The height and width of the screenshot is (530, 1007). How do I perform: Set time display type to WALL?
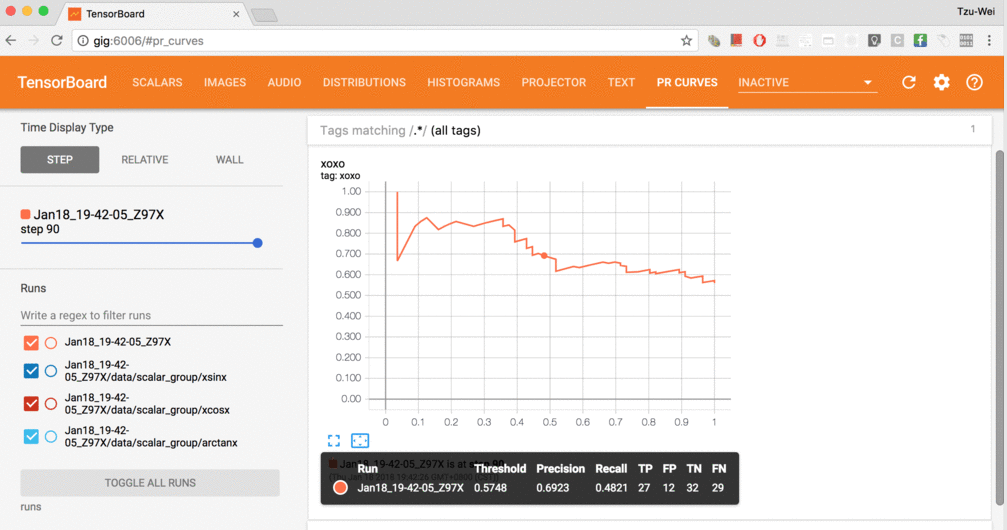tap(229, 159)
